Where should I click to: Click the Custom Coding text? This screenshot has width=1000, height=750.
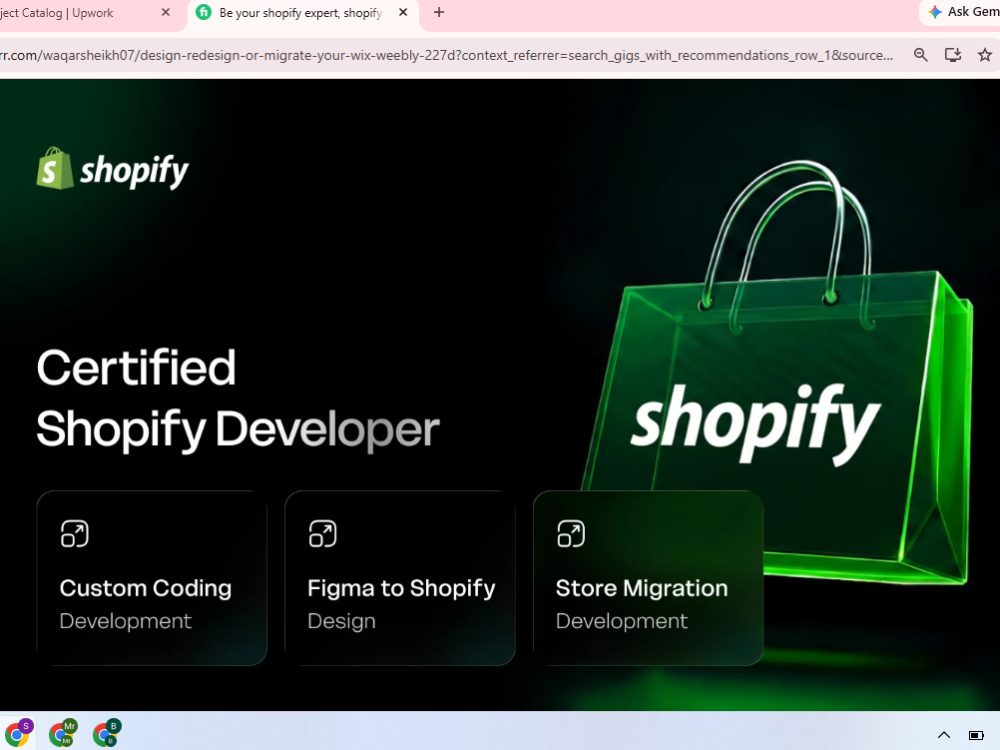coord(145,588)
